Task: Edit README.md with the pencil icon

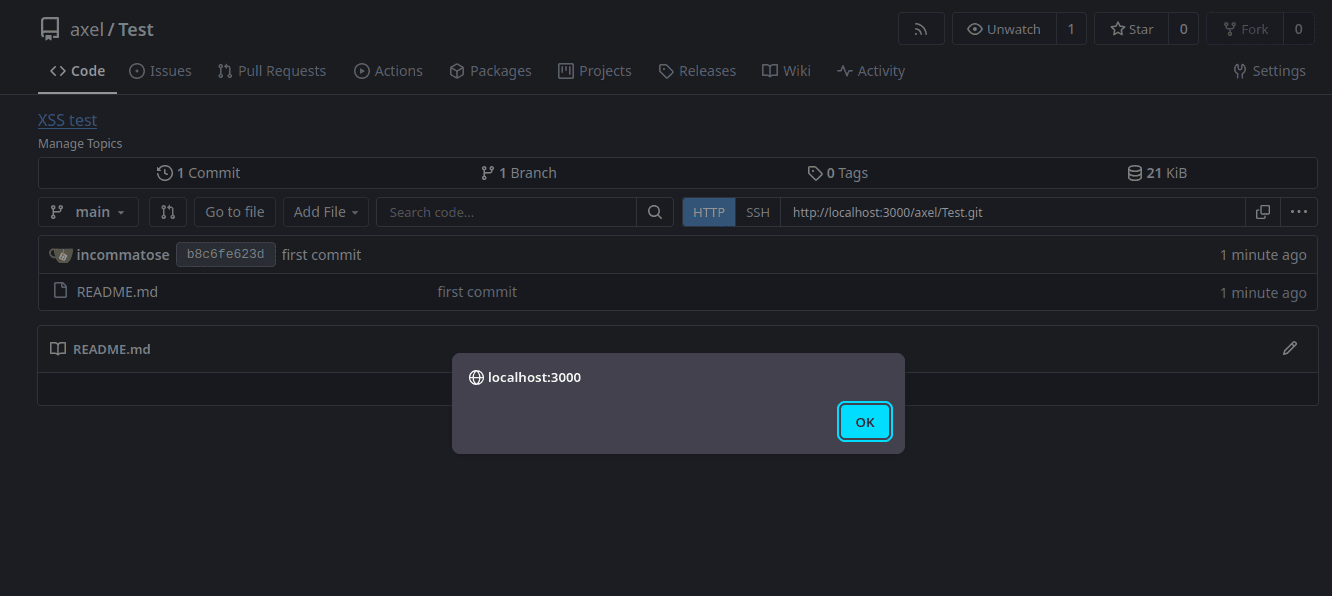Action: pyautogui.click(x=1290, y=348)
